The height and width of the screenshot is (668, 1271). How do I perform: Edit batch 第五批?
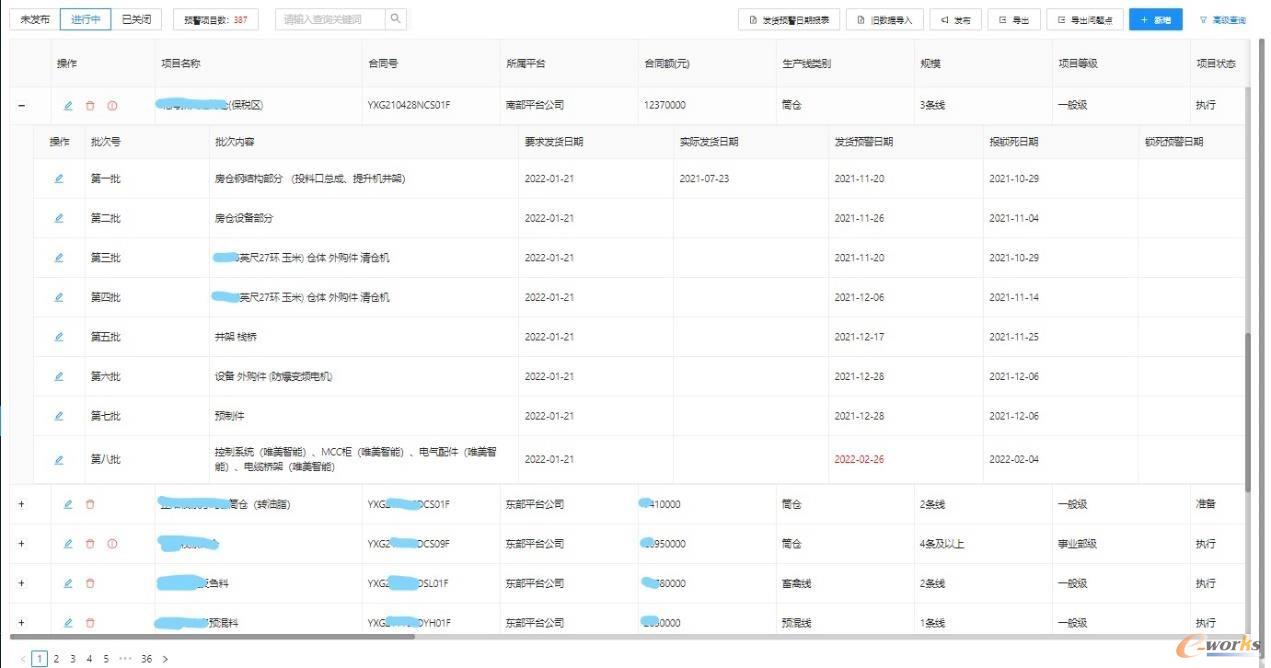pos(59,337)
